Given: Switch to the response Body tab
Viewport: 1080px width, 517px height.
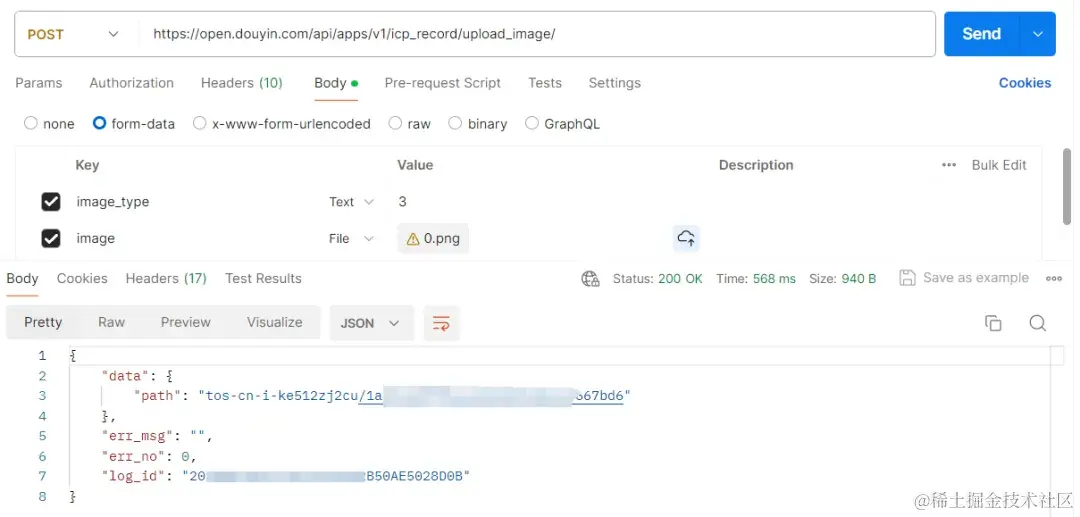Looking at the screenshot, I should [22, 278].
